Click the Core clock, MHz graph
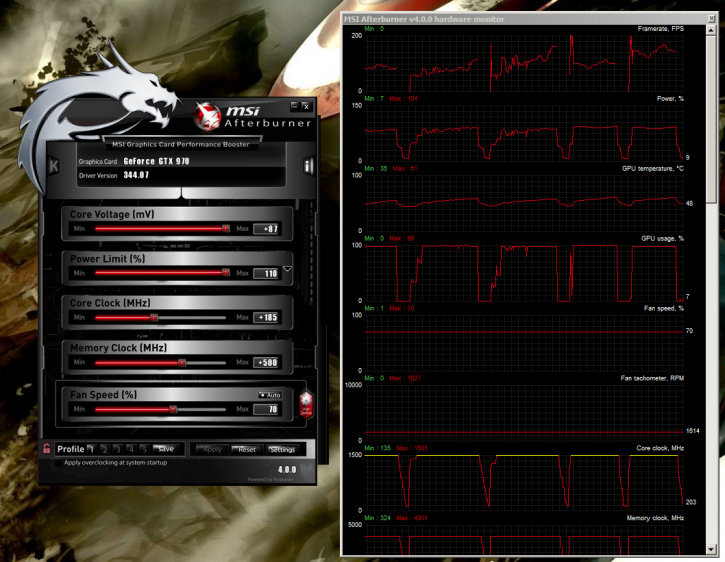The width and height of the screenshot is (725, 562). click(x=524, y=482)
